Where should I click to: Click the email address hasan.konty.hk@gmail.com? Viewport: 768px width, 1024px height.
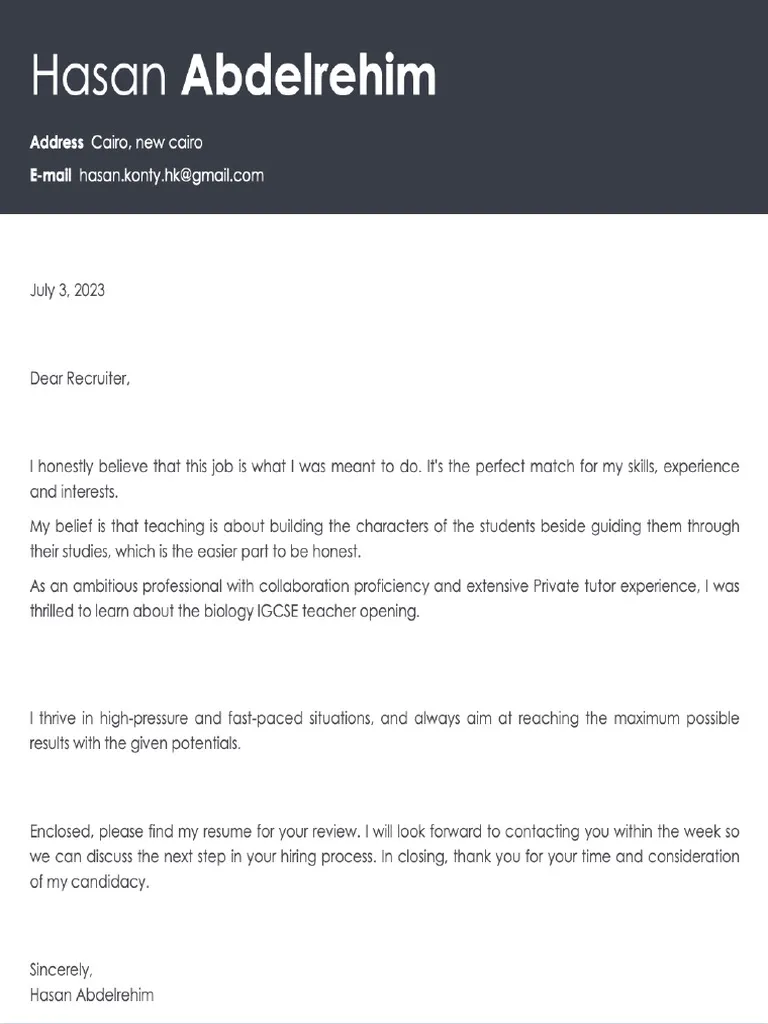[x=171, y=175]
